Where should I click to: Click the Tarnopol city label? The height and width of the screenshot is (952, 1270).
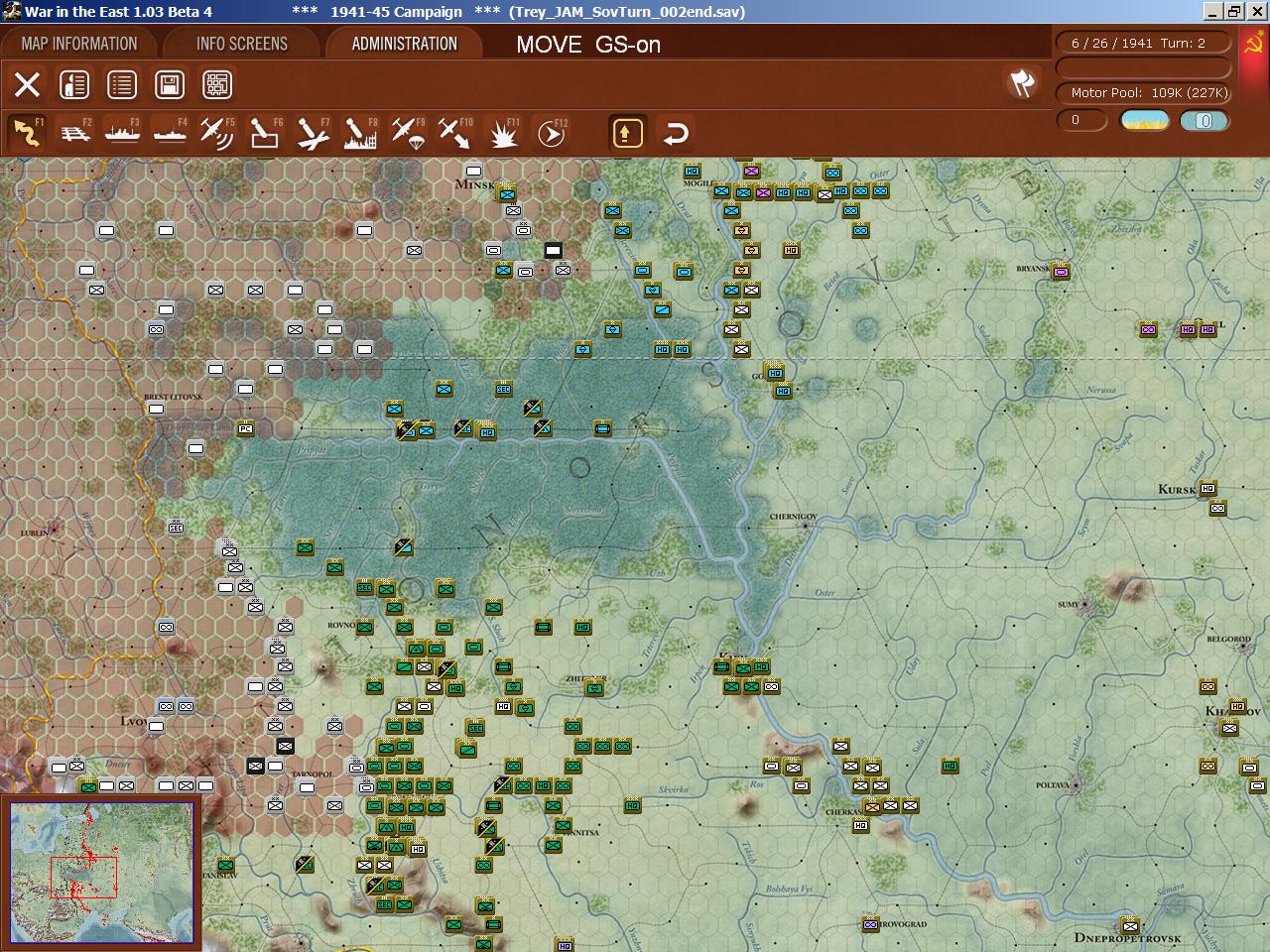(313, 774)
